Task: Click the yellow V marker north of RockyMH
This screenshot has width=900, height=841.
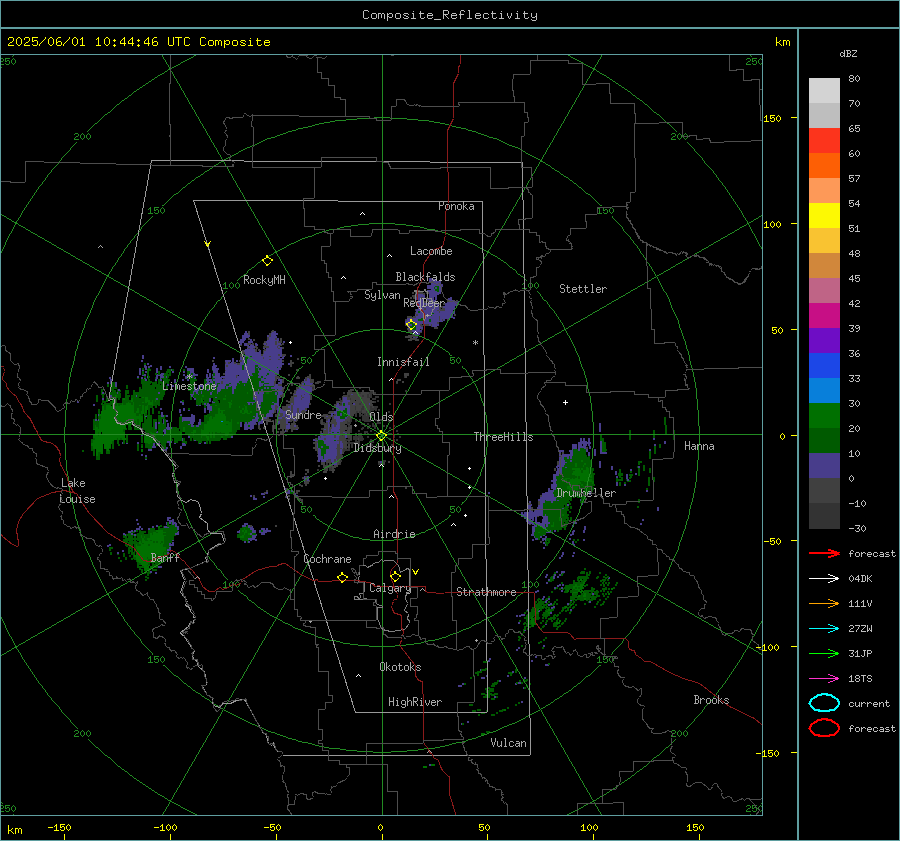Action: pyautogui.click(x=208, y=244)
